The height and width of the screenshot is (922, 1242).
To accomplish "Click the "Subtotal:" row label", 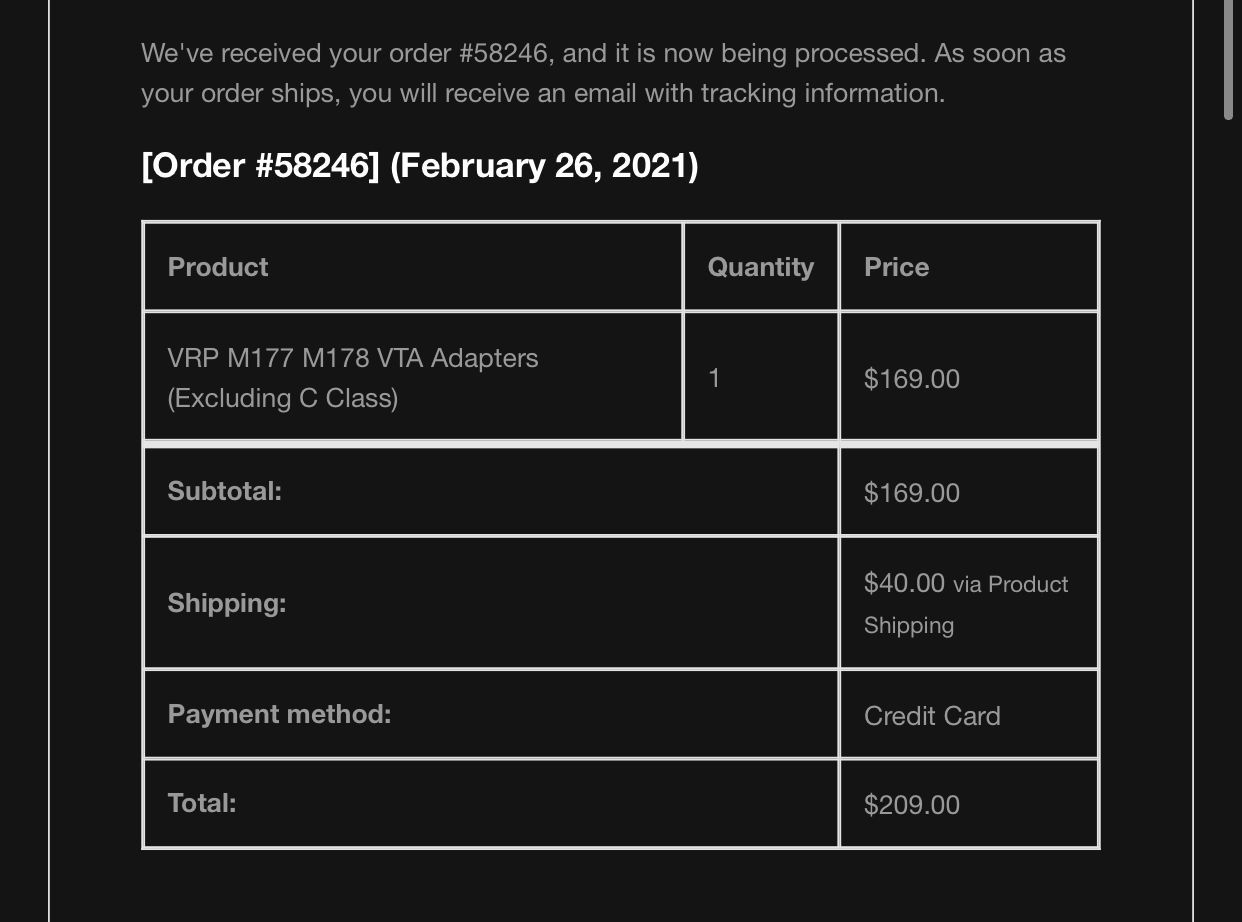I will click(x=225, y=491).
